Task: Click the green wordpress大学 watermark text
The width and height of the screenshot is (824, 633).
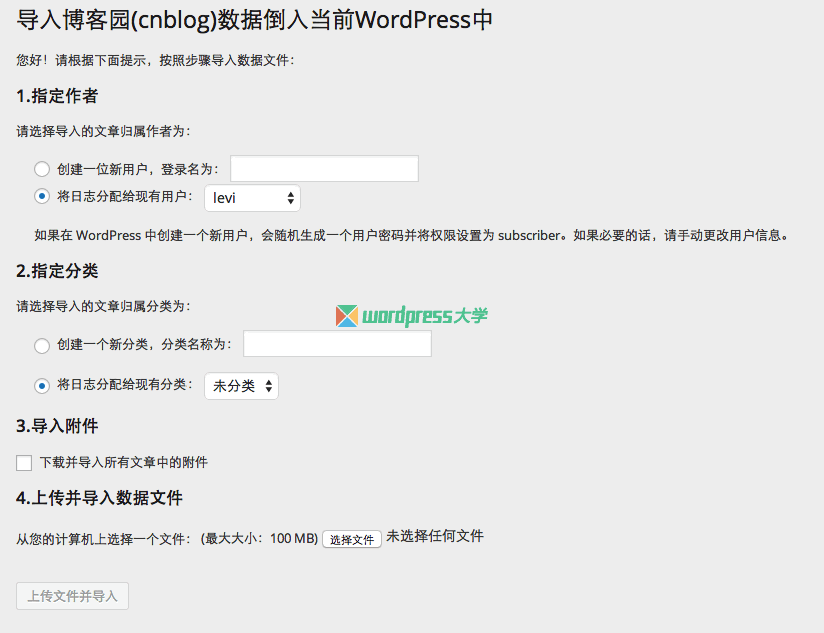Action: [x=424, y=316]
